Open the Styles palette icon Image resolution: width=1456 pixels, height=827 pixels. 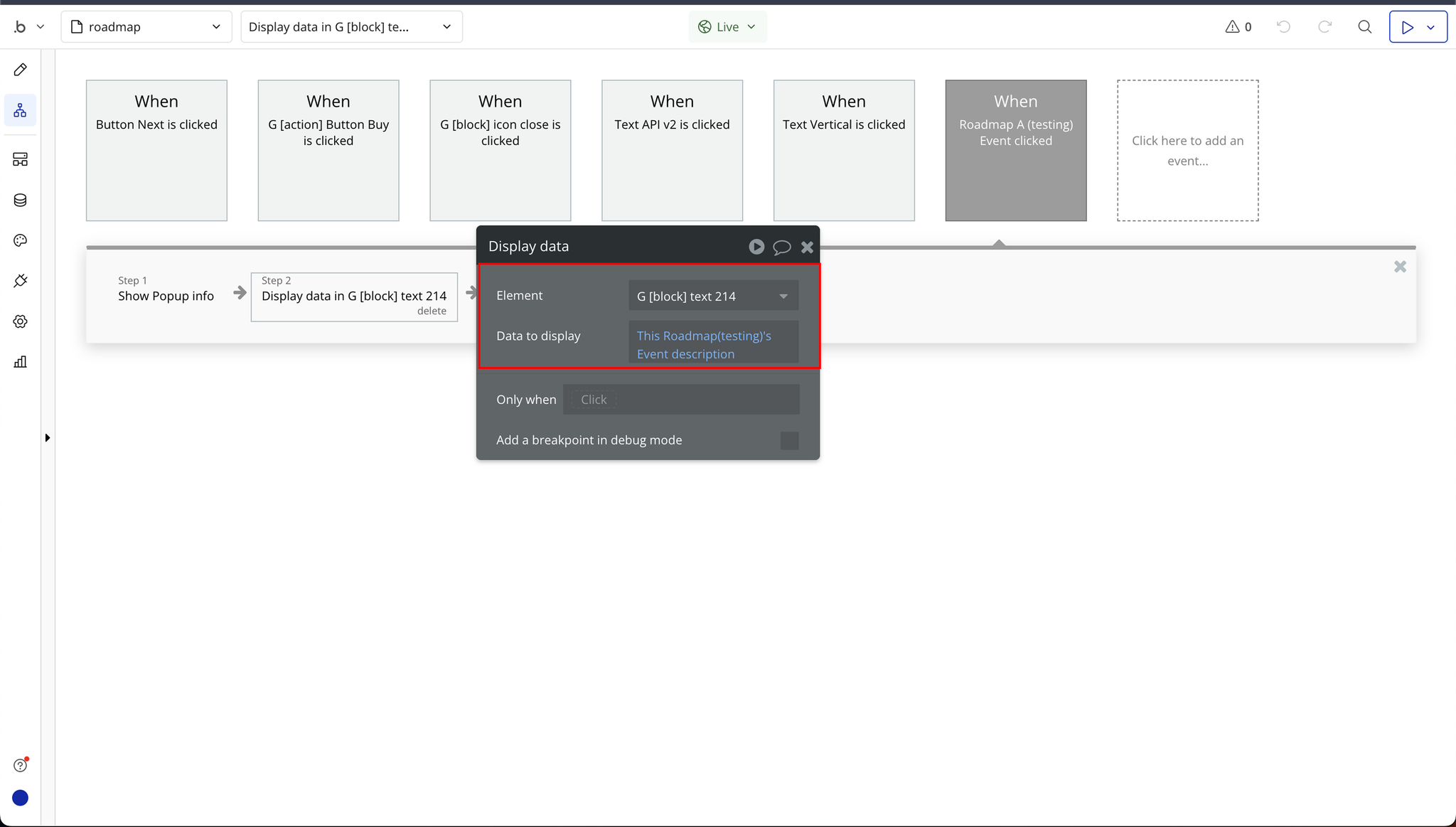tap(20, 240)
